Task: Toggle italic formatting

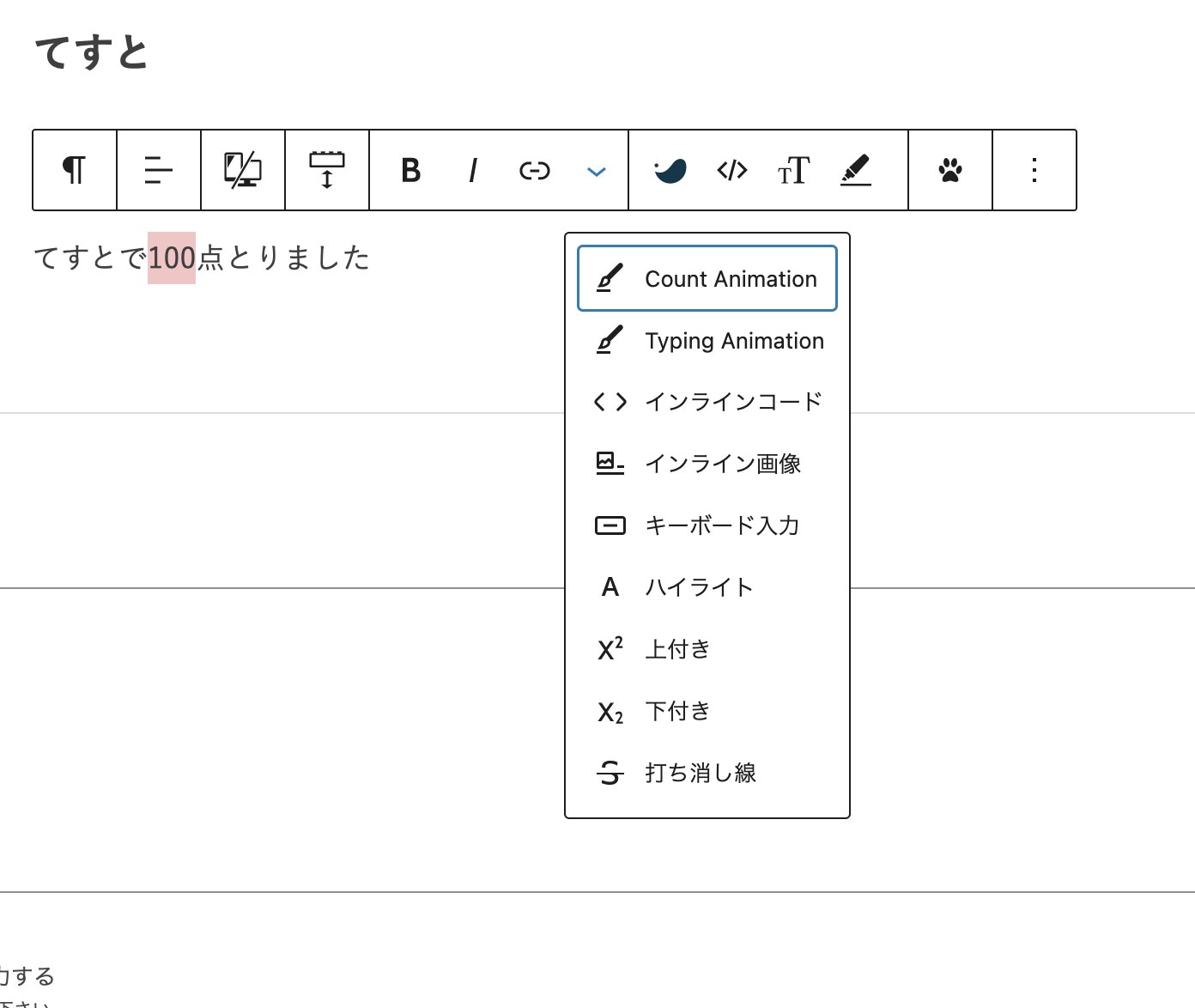Action: click(x=472, y=170)
